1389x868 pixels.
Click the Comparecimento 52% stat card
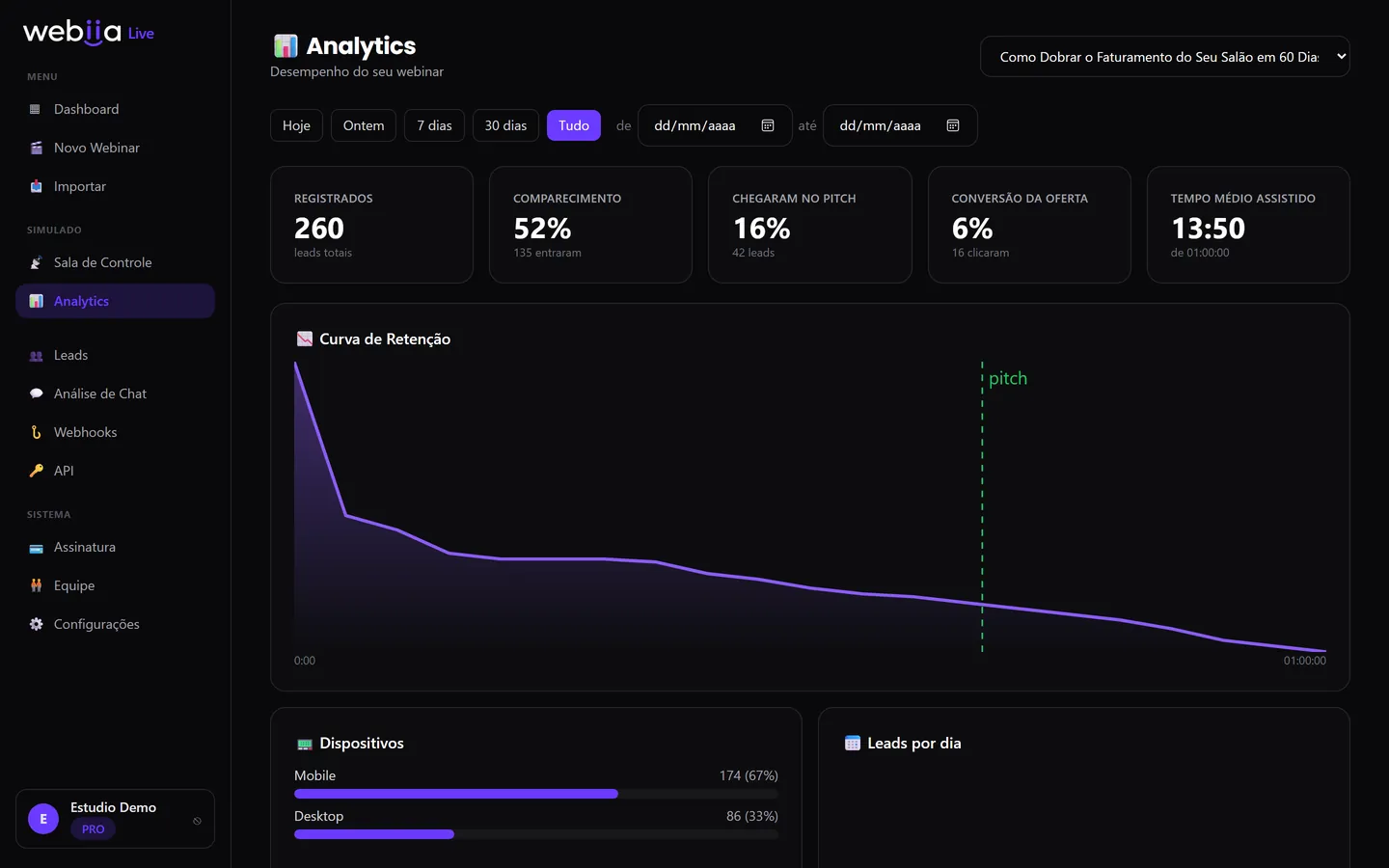(590, 225)
